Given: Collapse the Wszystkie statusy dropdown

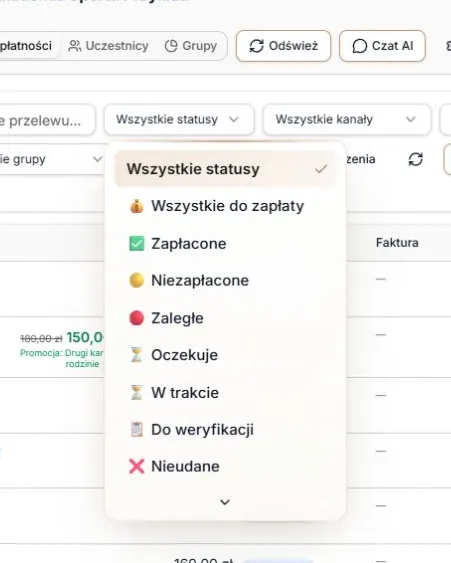Looking at the screenshot, I should point(179,120).
